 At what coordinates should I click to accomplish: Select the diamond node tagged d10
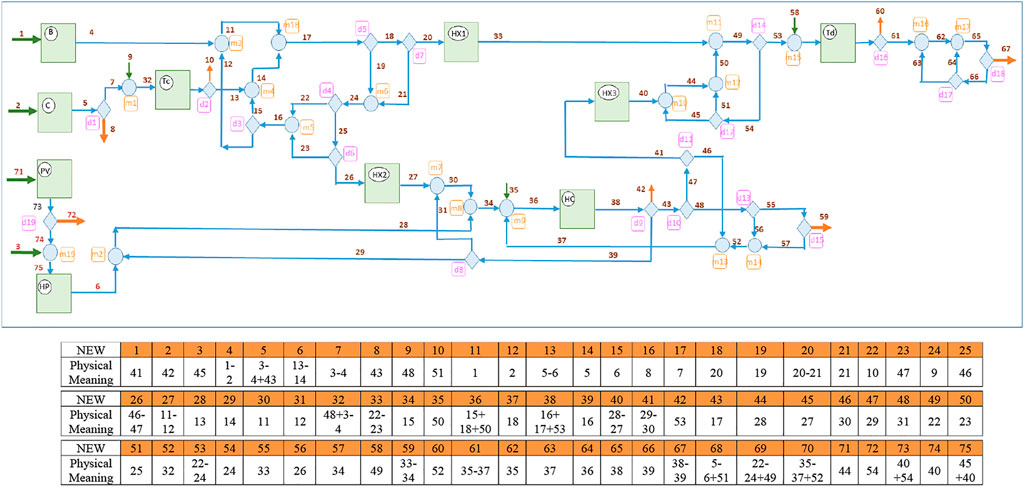(x=686, y=210)
